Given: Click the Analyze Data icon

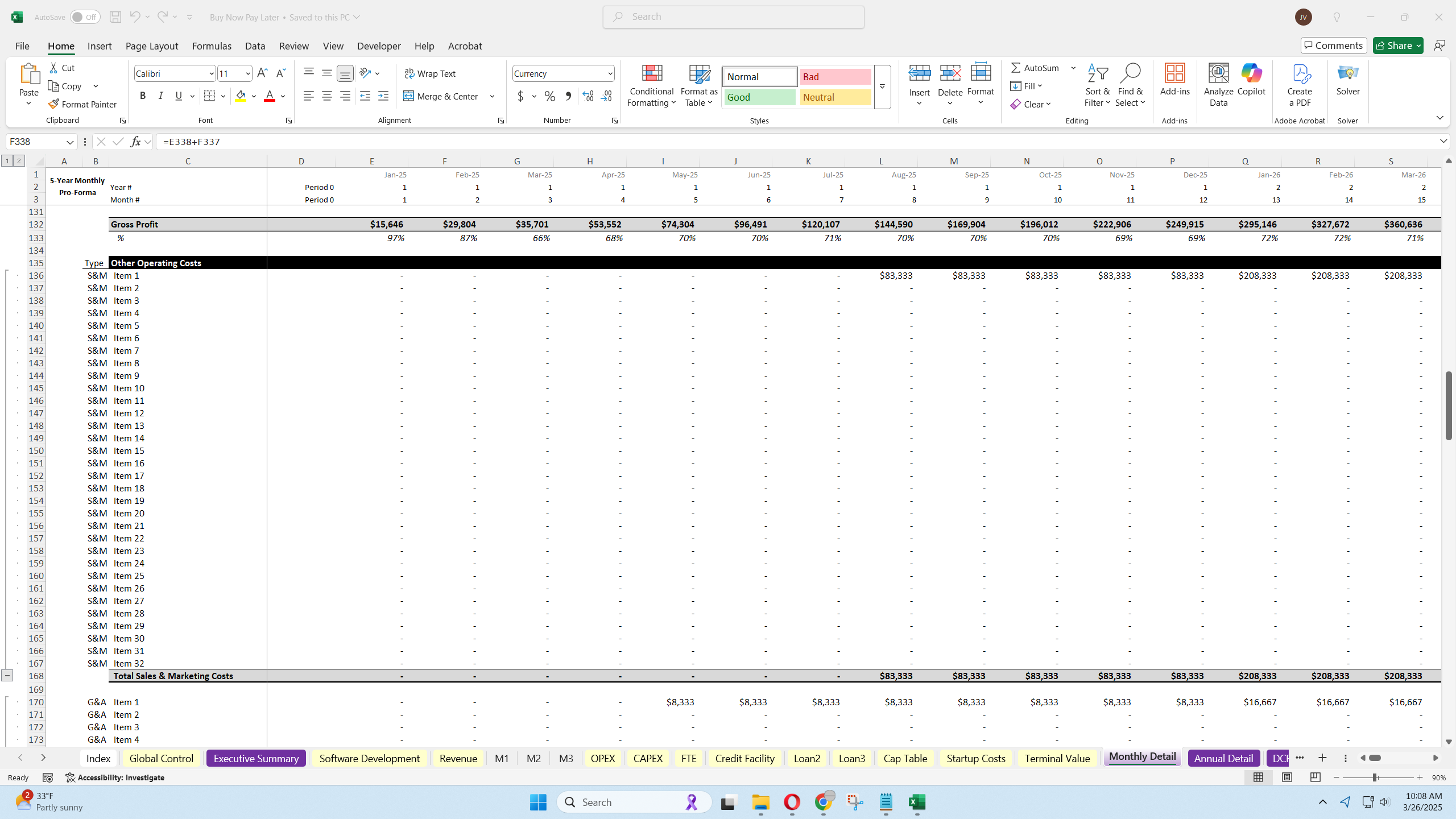Looking at the screenshot, I should tap(1218, 84).
